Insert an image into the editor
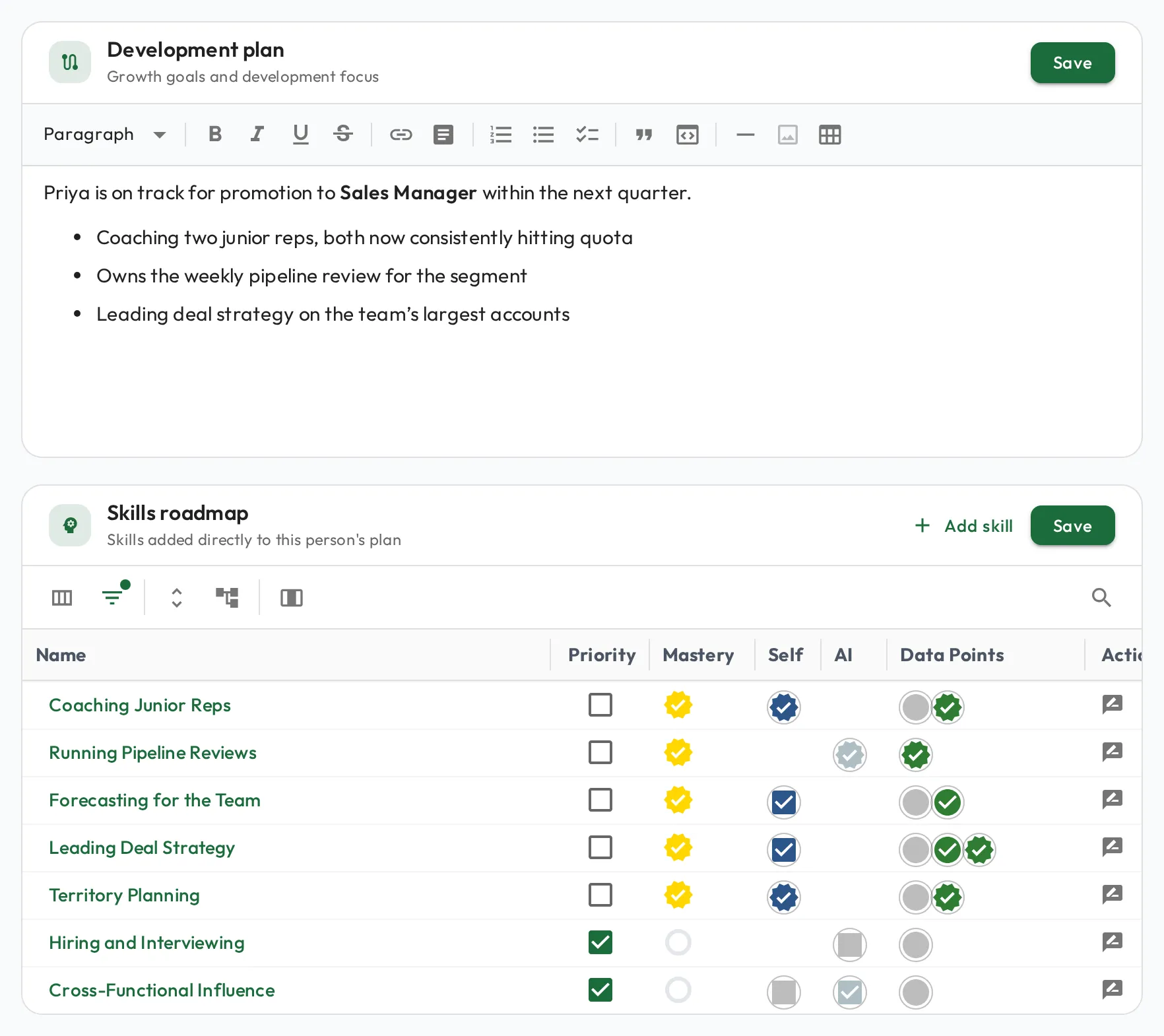The image size is (1164, 1036). pyautogui.click(x=788, y=135)
